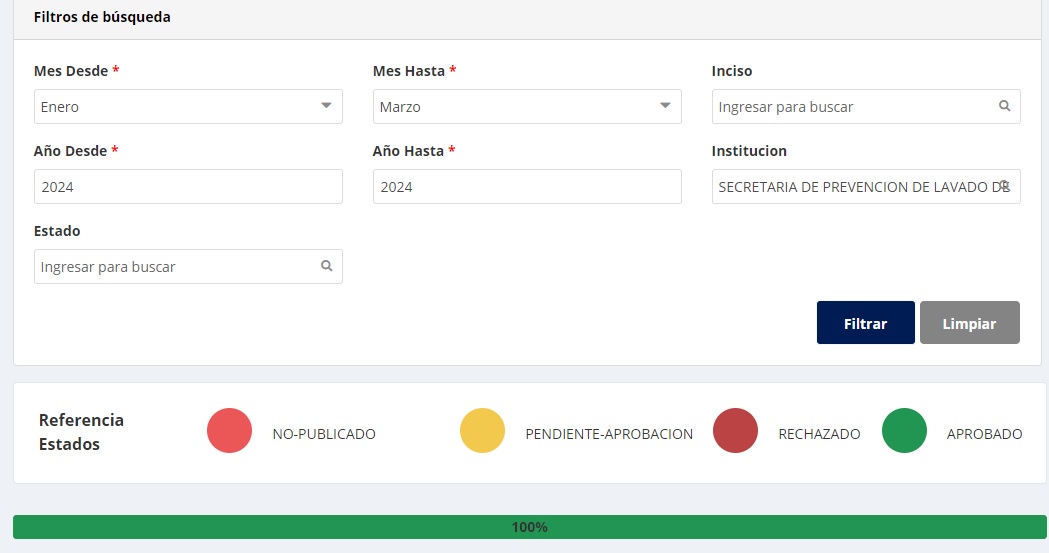Click the Institucion field with SECRETARIA text
The width and height of the screenshot is (1049, 553).
(866, 187)
